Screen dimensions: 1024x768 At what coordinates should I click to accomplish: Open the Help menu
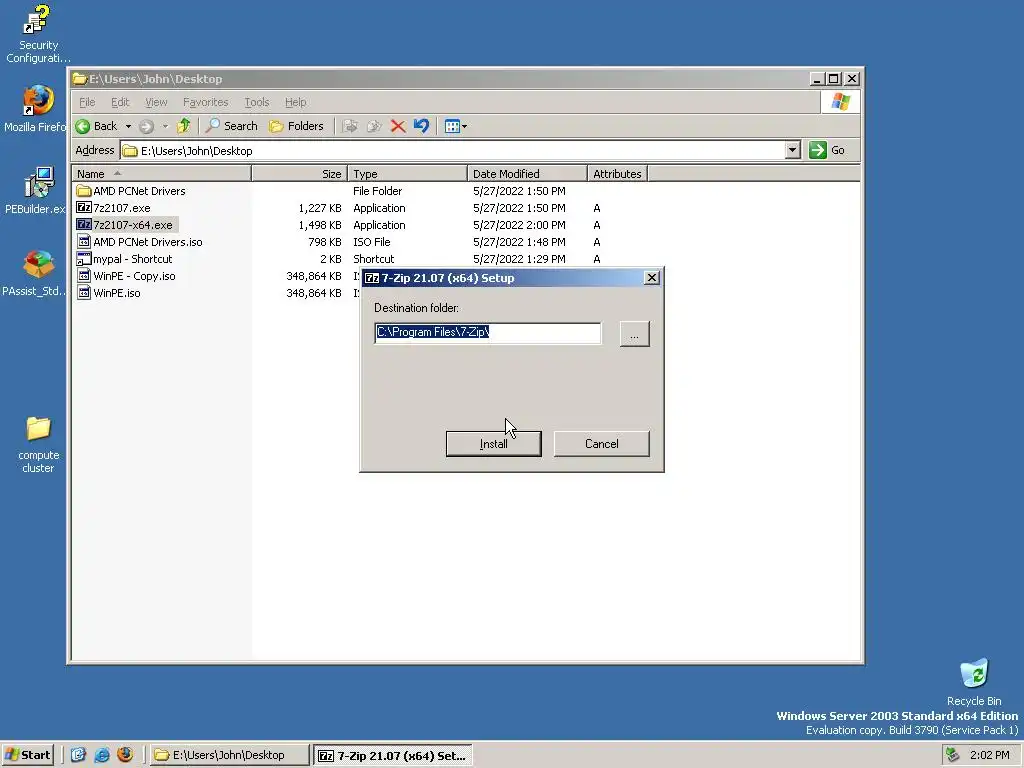295,102
